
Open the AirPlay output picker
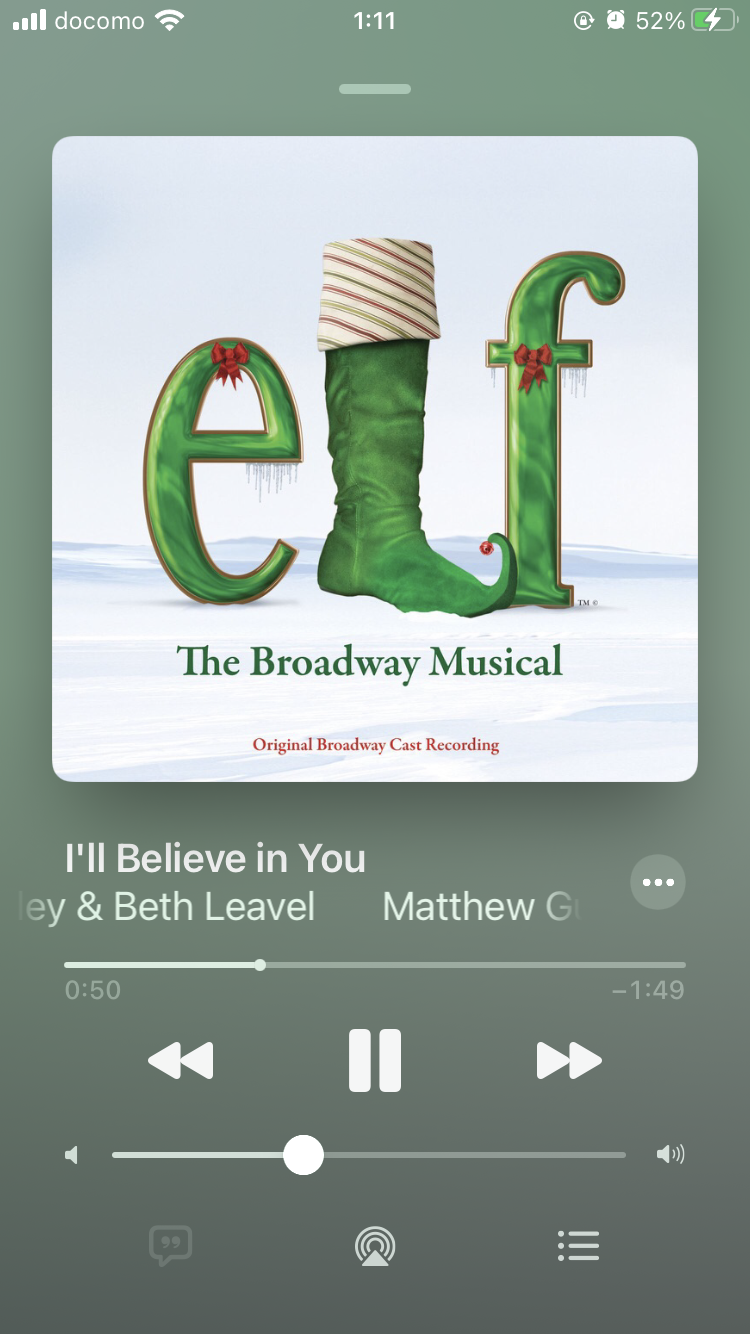click(x=375, y=1246)
